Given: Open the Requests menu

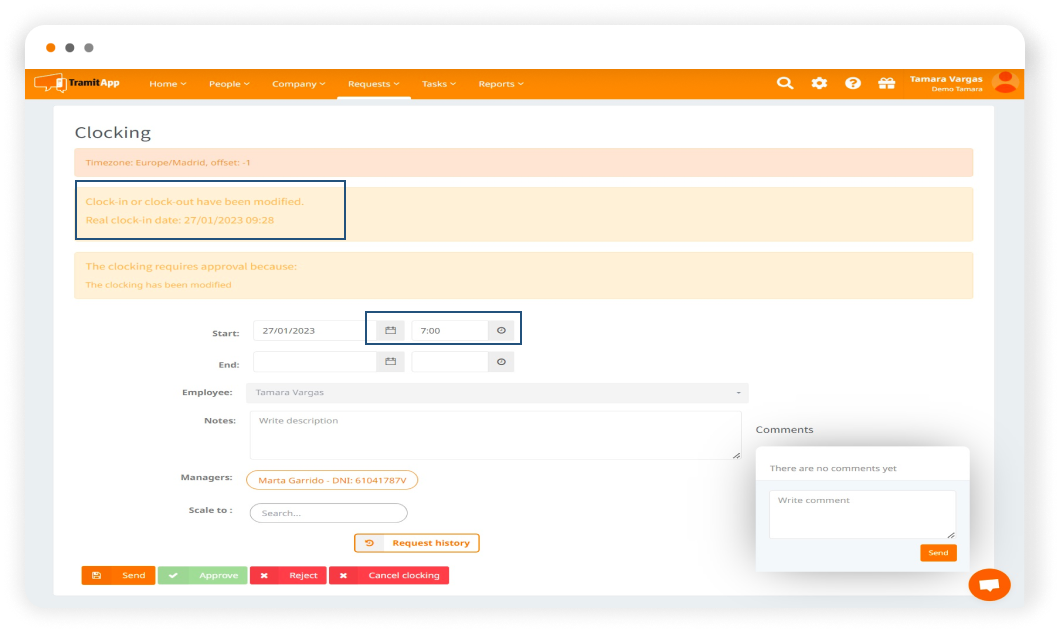Looking at the screenshot, I should coord(373,84).
